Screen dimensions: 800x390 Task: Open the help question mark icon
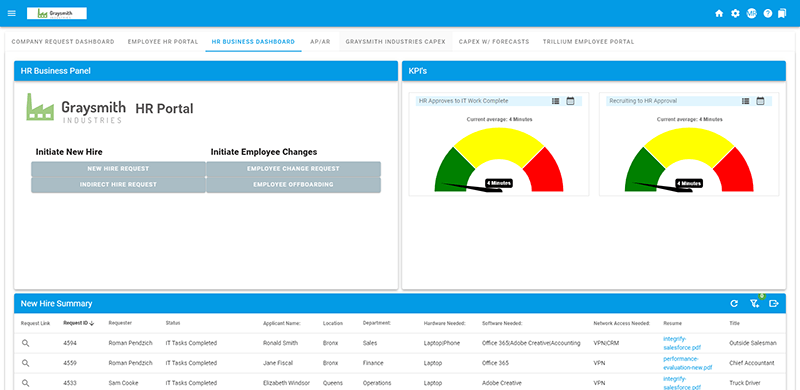768,14
